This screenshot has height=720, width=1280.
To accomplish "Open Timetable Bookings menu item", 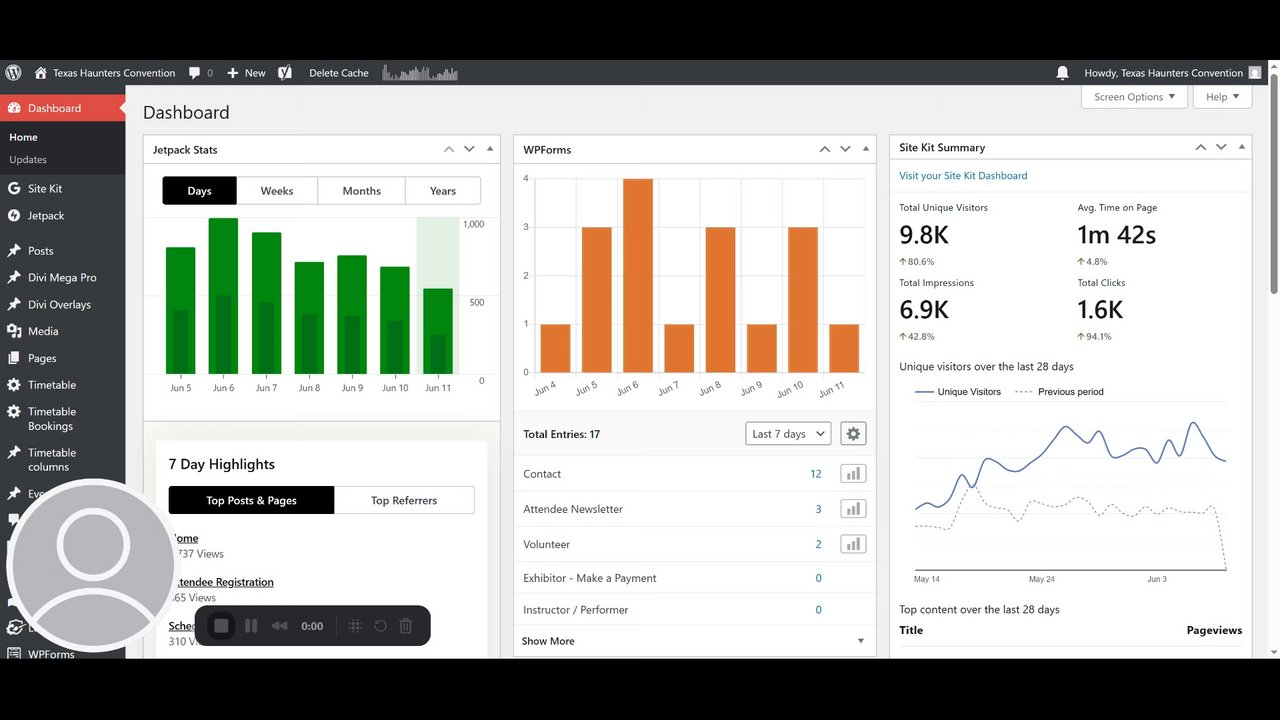I will coord(52,418).
